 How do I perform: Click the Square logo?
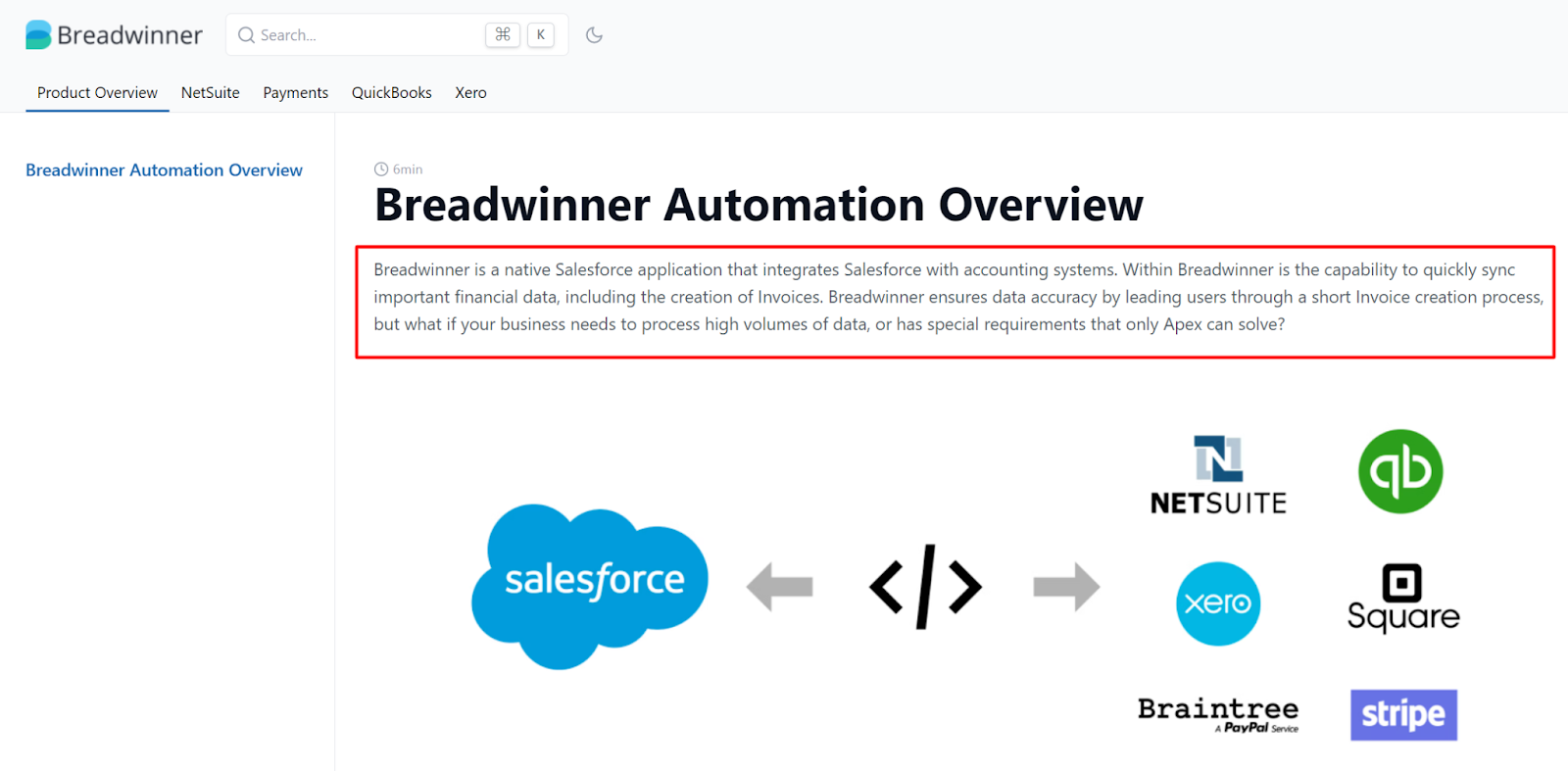pyautogui.click(x=1403, y=598)
